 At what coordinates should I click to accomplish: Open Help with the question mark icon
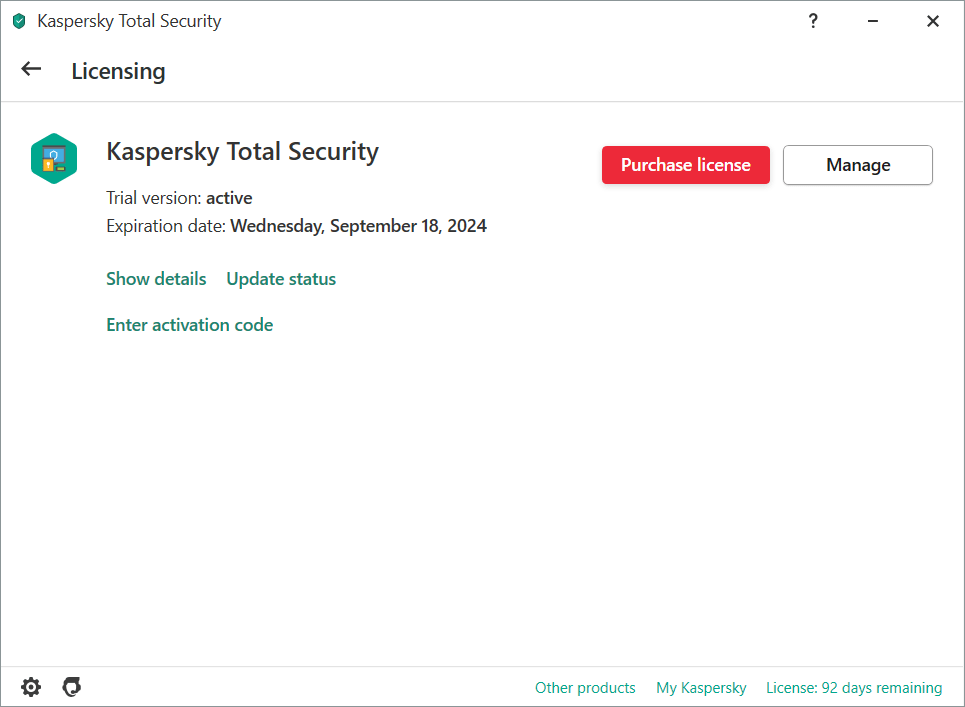pos(814,21)
